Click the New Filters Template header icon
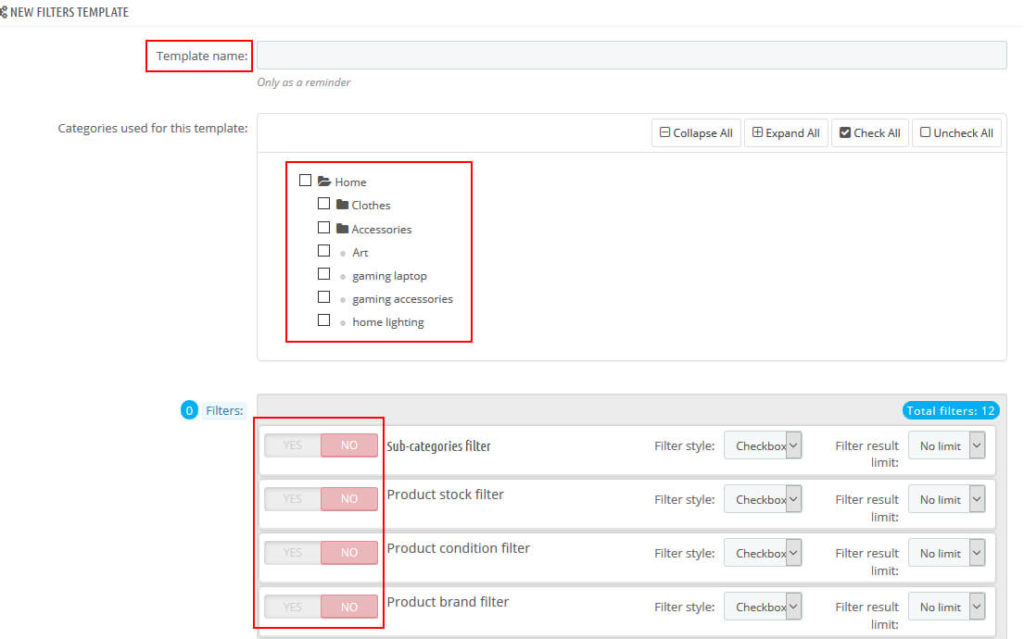The height and width of the screenshot is (639, 1024). point(4,11)
